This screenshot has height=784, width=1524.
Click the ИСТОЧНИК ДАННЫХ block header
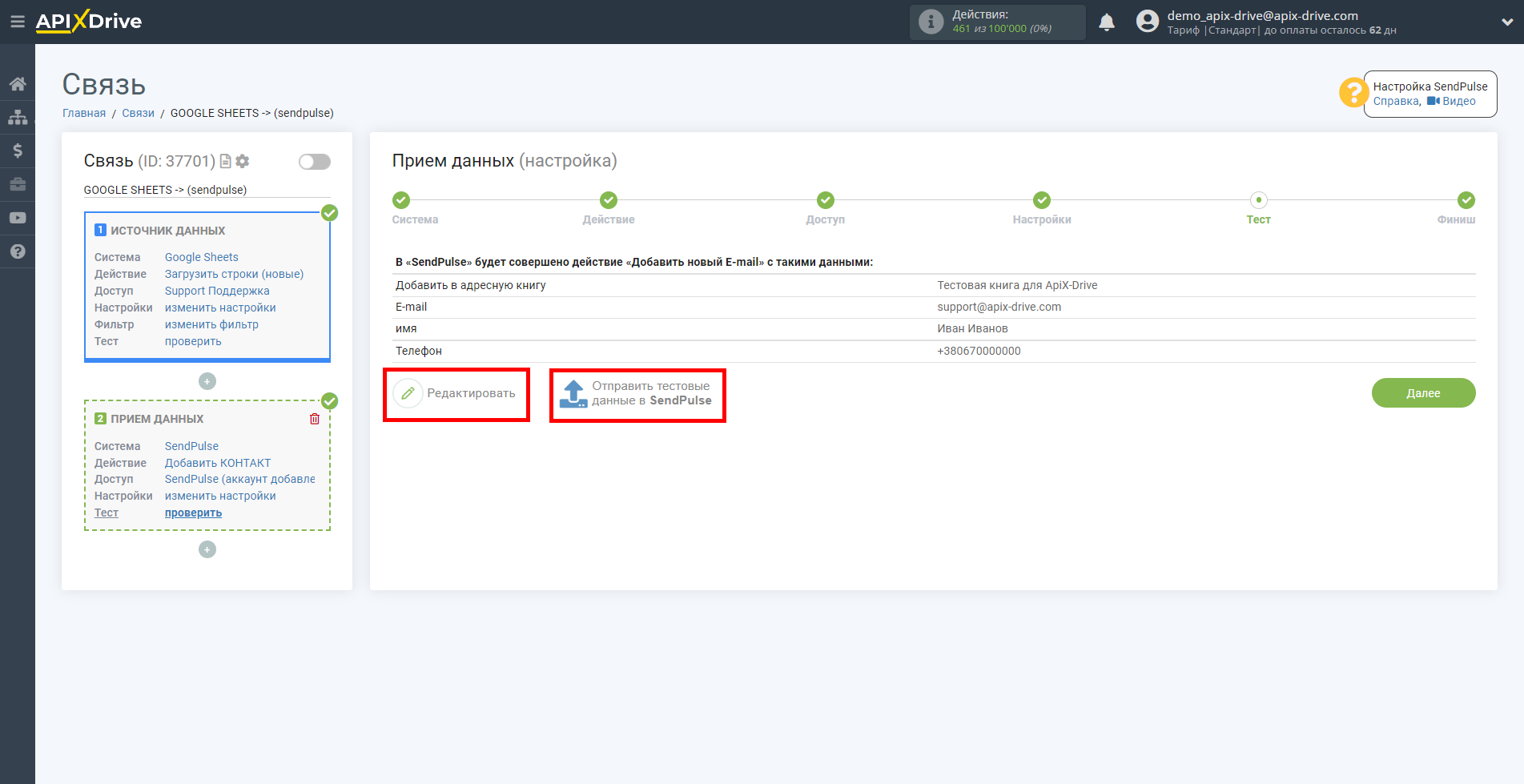pos(167,231)
